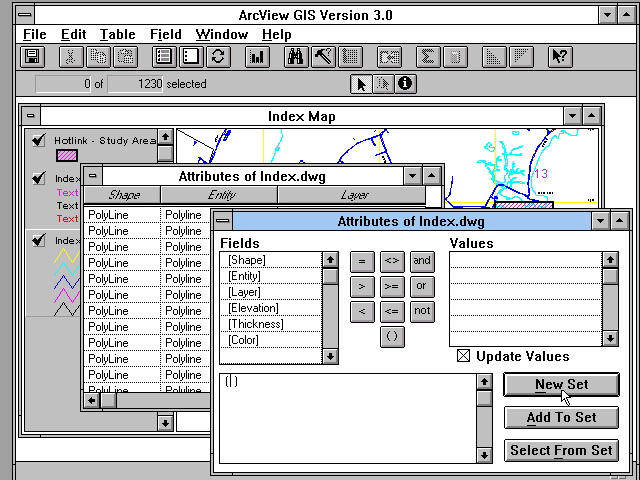The height and width of the screenshot is (480, 640).
Task: Select [Thickness] in the Fields list
Action: tap(271, 324)
